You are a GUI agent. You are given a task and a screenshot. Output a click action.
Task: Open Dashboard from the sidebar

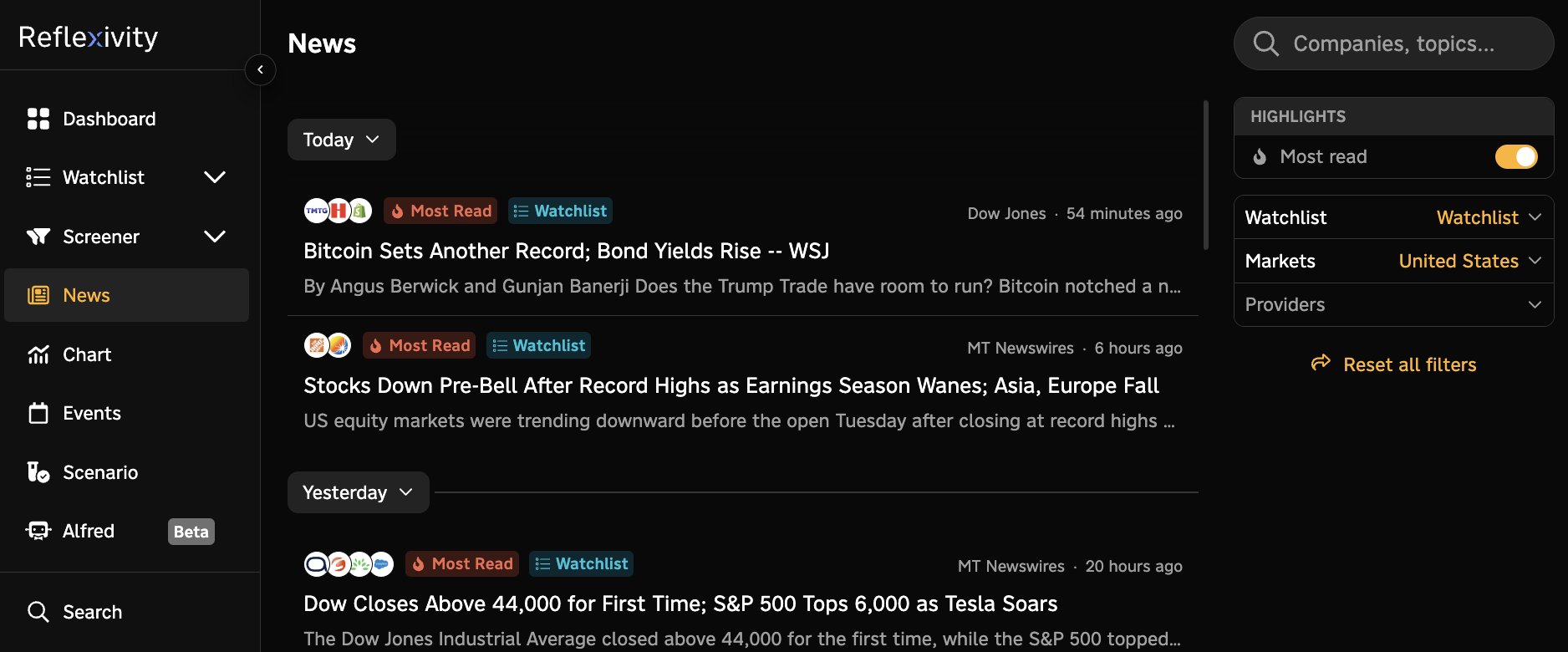pos(127,119)
